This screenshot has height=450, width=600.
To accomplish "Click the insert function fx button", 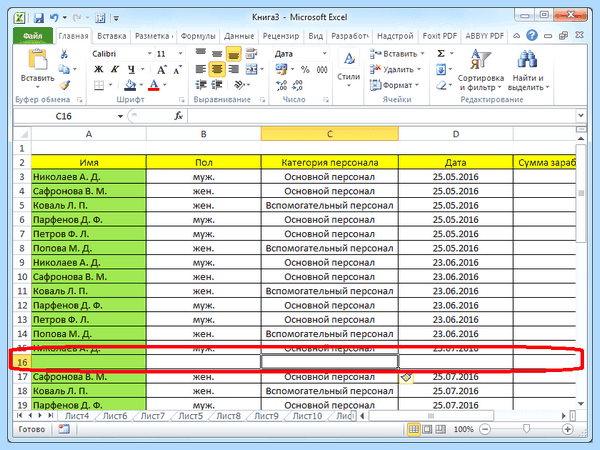I will coord(178,116).
